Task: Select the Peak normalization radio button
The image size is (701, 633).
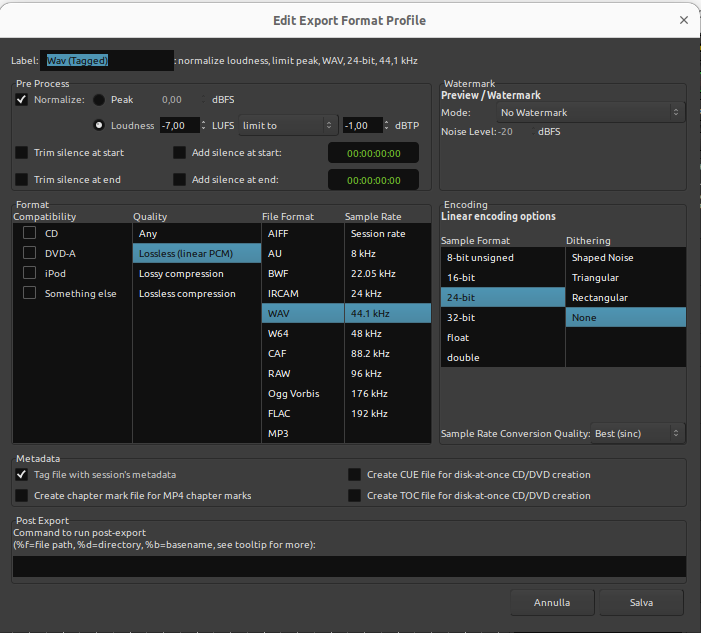Action: (x=99, y=100)
